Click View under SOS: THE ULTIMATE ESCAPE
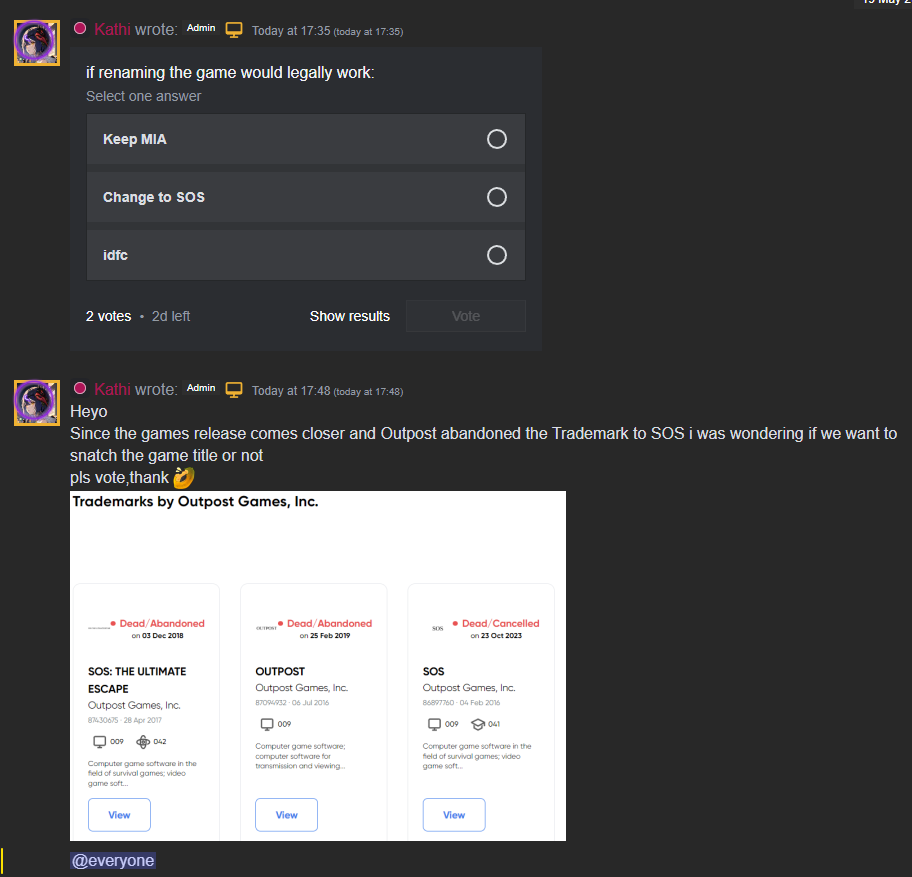Viewport: 912px width, 877px height. click(x=119, y=815)
